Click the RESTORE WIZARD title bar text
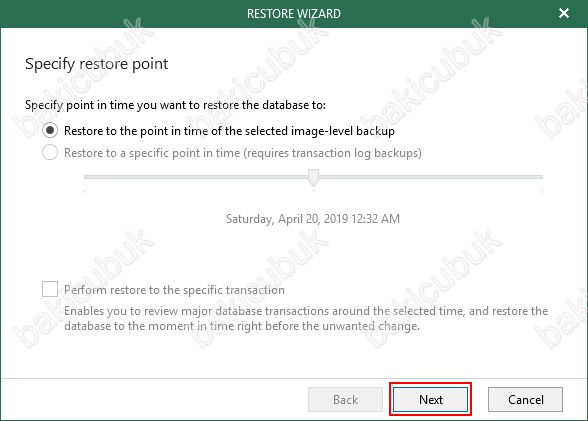Viewport: 588px width, 421px height. point(294,14)
